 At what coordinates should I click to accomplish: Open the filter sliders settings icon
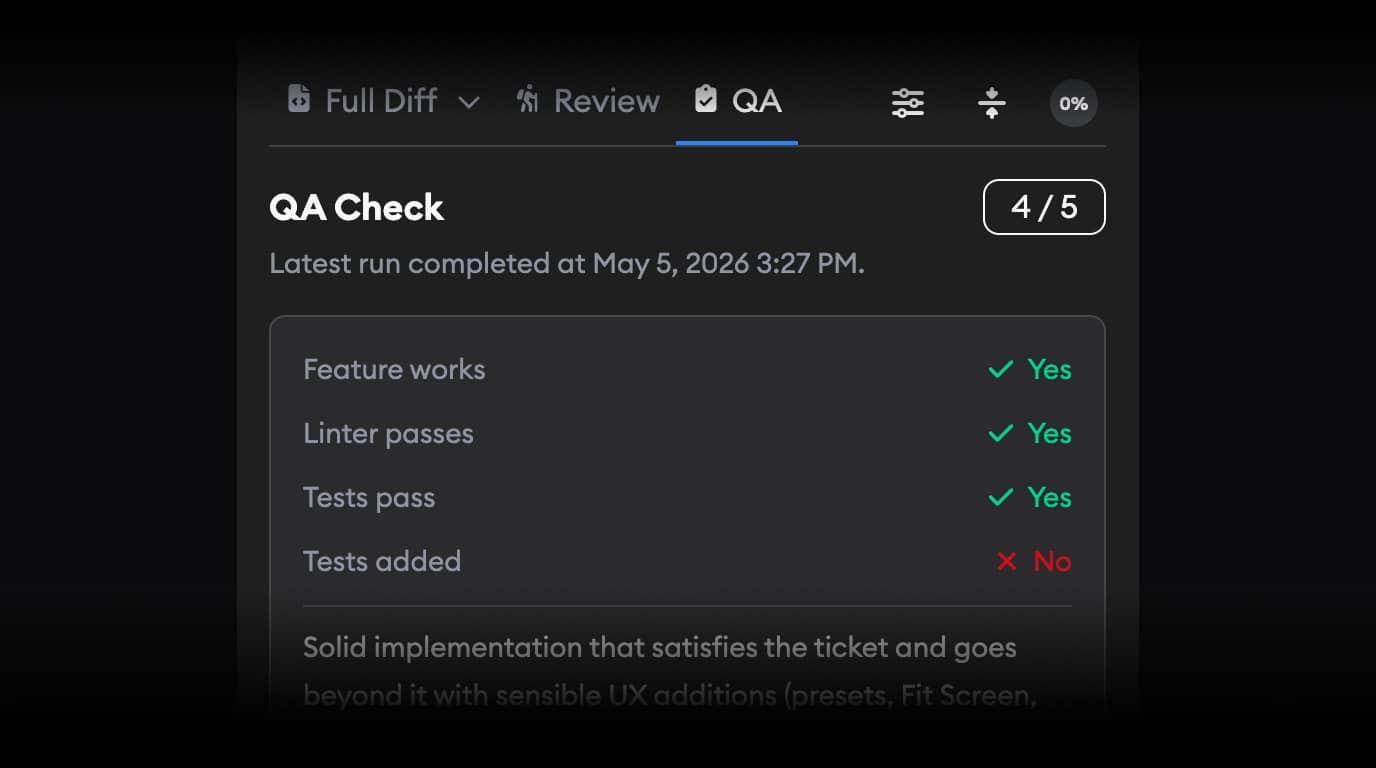point(908,103)
